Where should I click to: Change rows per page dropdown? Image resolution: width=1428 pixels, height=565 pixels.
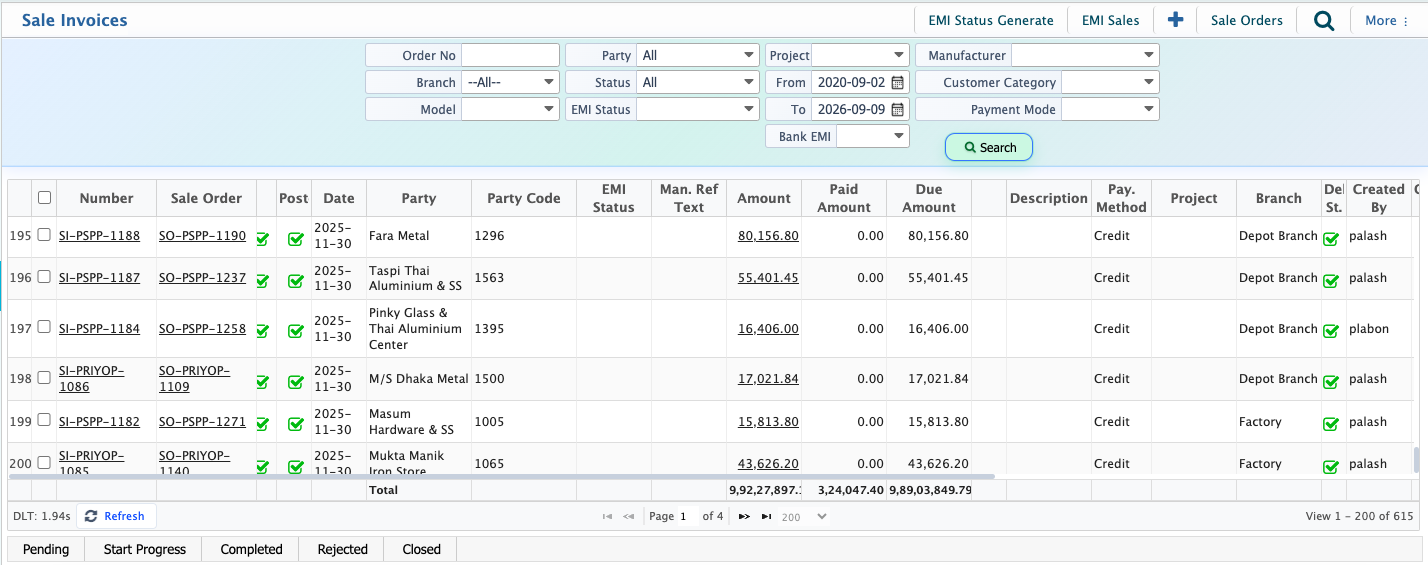804,517
